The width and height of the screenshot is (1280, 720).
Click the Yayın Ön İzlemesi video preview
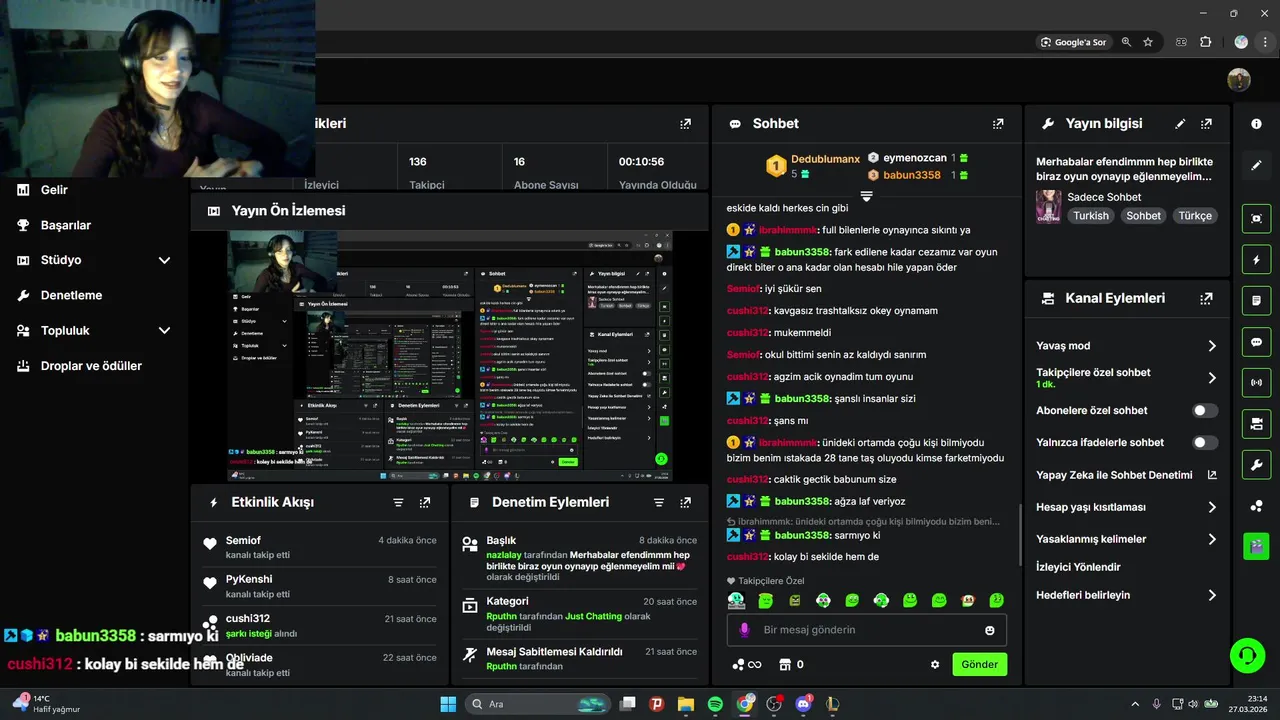click(450, 356)
